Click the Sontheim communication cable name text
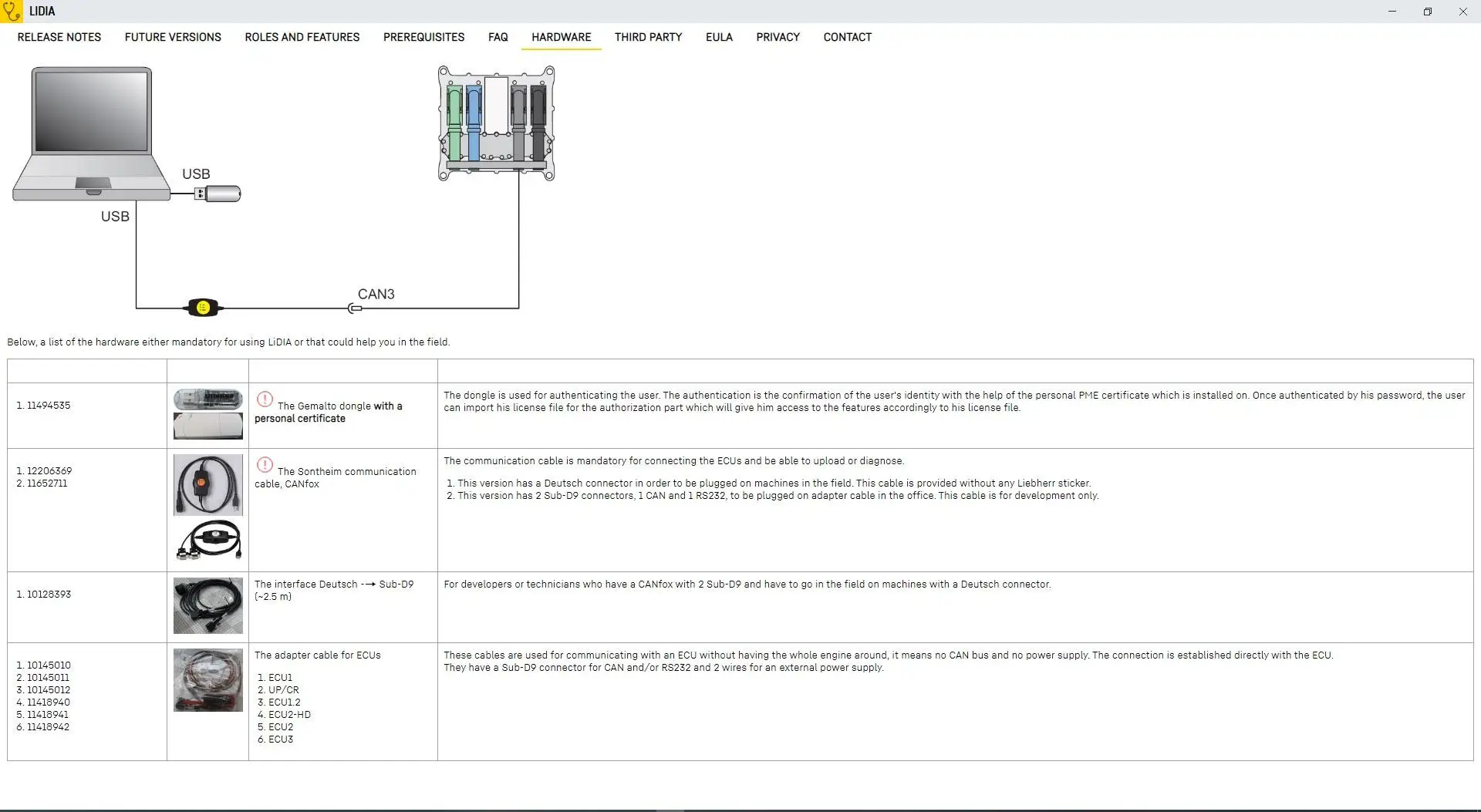 [x=336, y=478]
